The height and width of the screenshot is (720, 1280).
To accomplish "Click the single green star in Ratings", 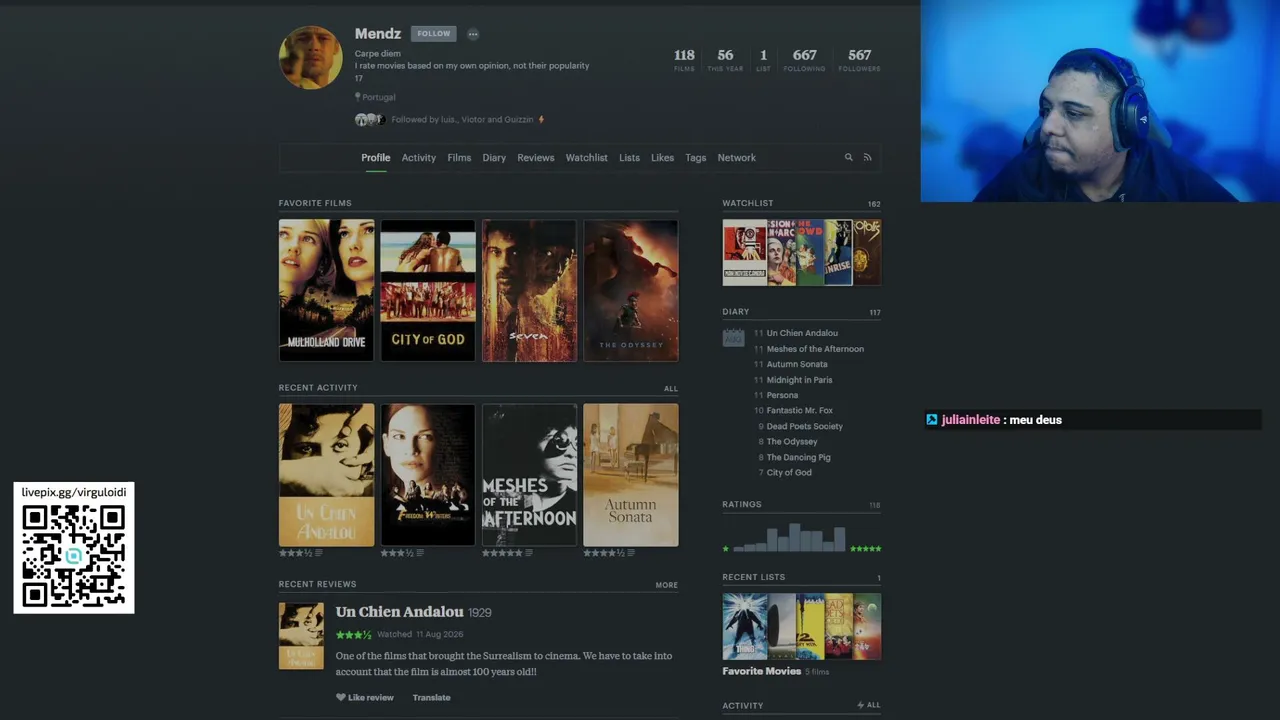I will pyautogui.click(x=726, y=548).
